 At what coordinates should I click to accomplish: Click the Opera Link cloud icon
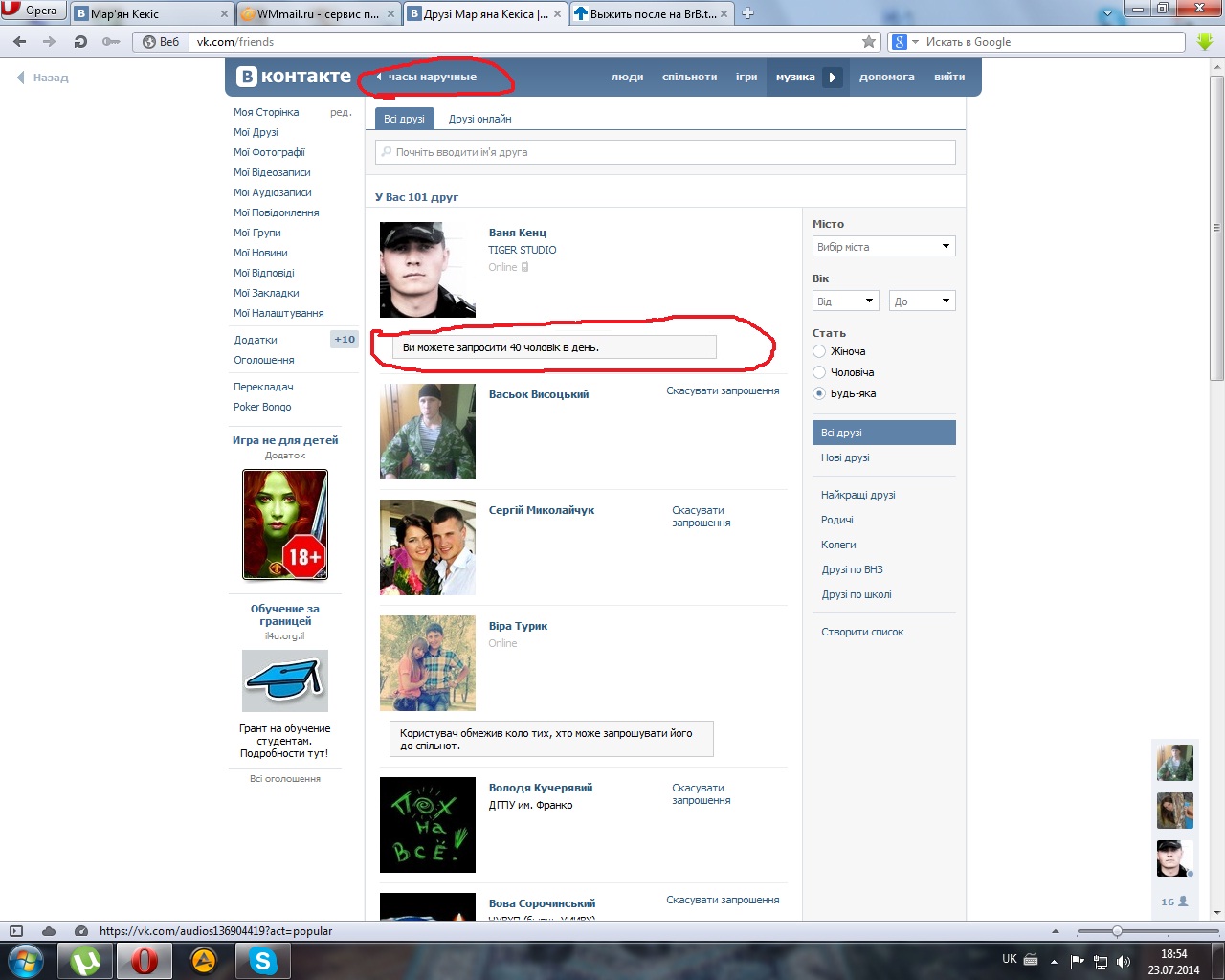49,931
